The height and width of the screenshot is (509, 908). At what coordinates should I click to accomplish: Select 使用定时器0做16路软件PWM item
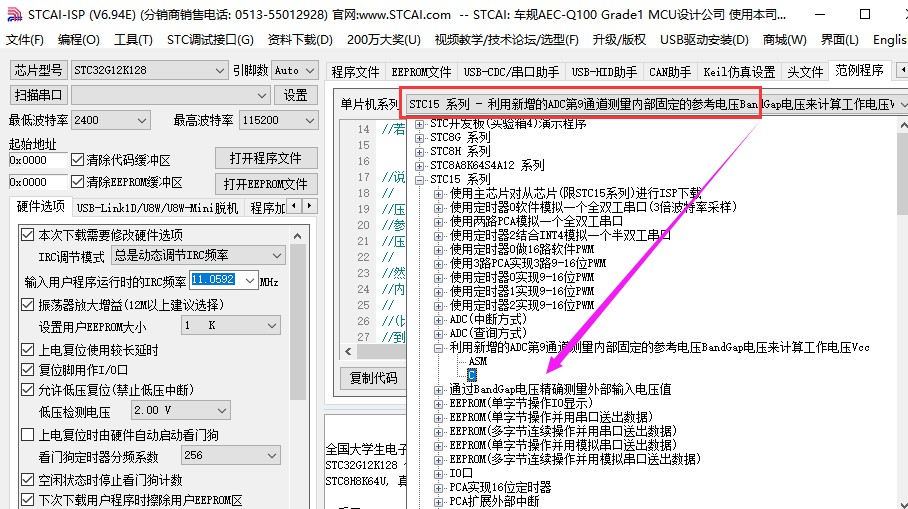coord(522,249)
